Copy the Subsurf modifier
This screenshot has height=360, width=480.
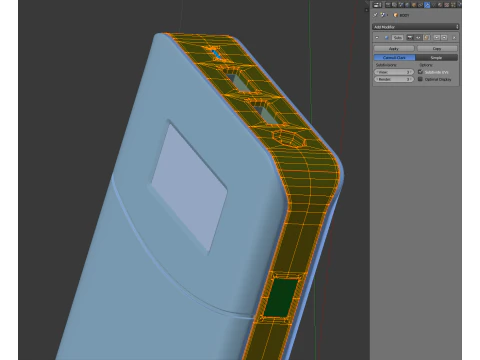(437, 49)
